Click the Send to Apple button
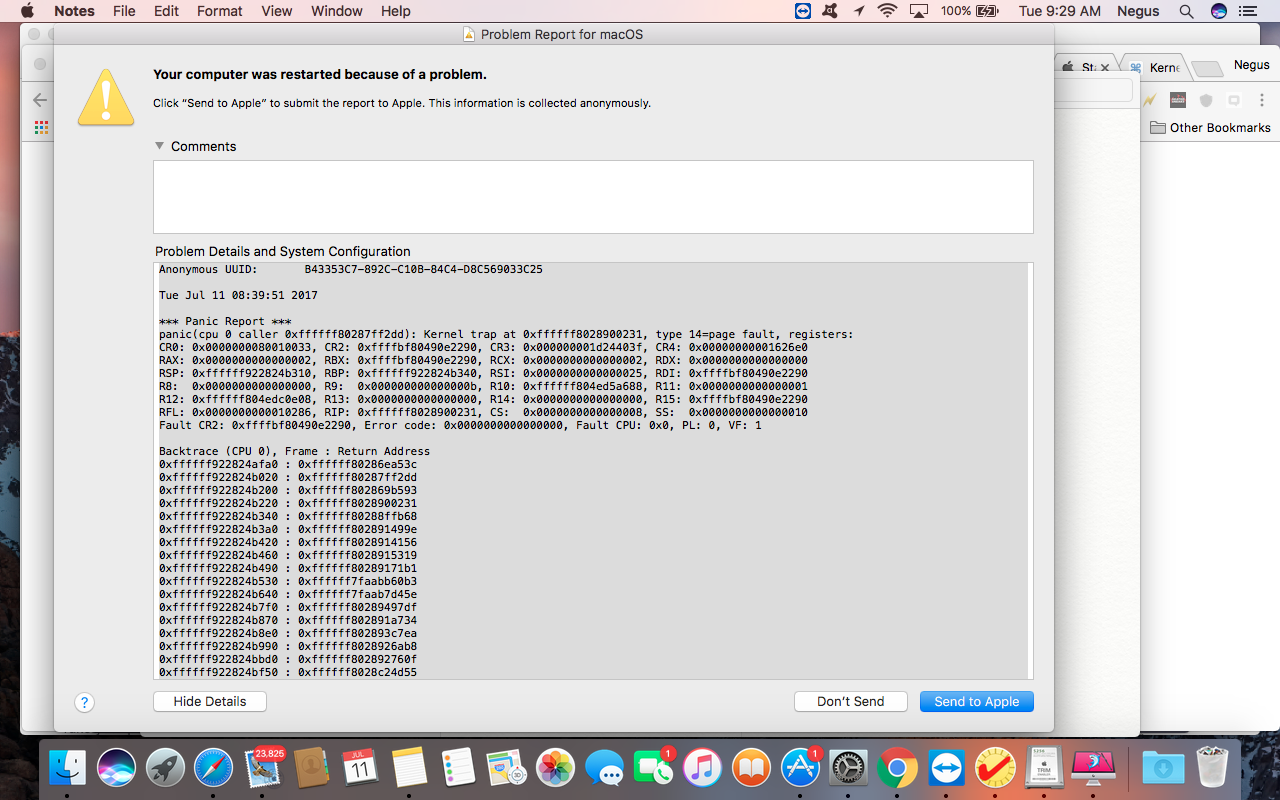Screen dimensions: 1280x800 [x=976, y=702]
